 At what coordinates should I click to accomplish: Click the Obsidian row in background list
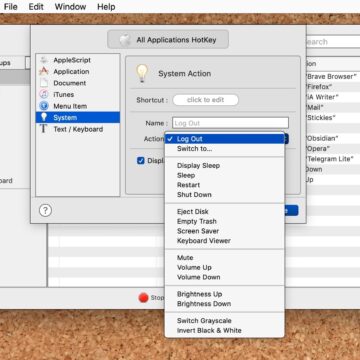coord(333,138)
